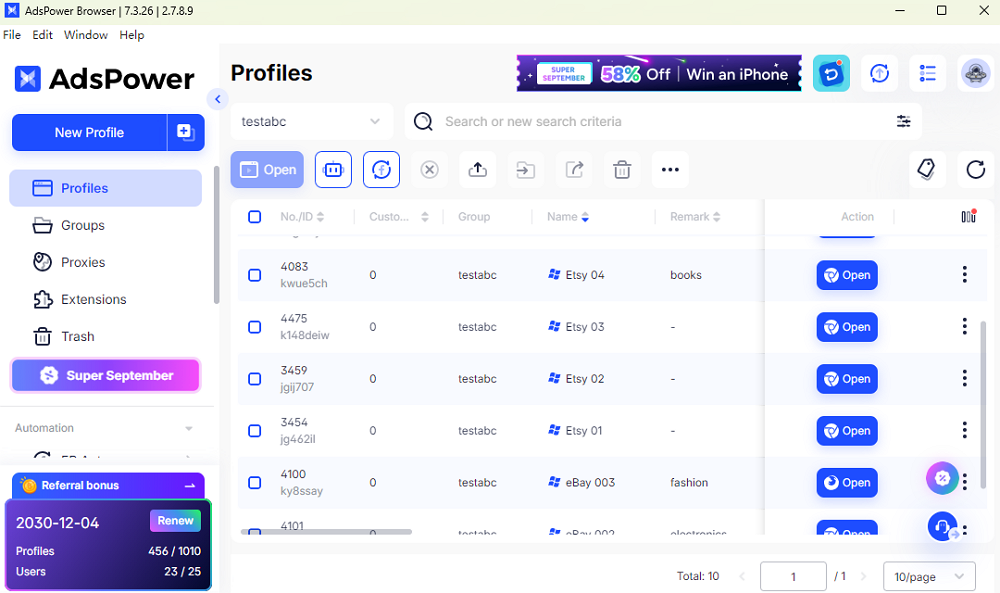Check the box for profile 3459
The height and width of the screenshot is (593, 1000).
click(x=254, y=379)
